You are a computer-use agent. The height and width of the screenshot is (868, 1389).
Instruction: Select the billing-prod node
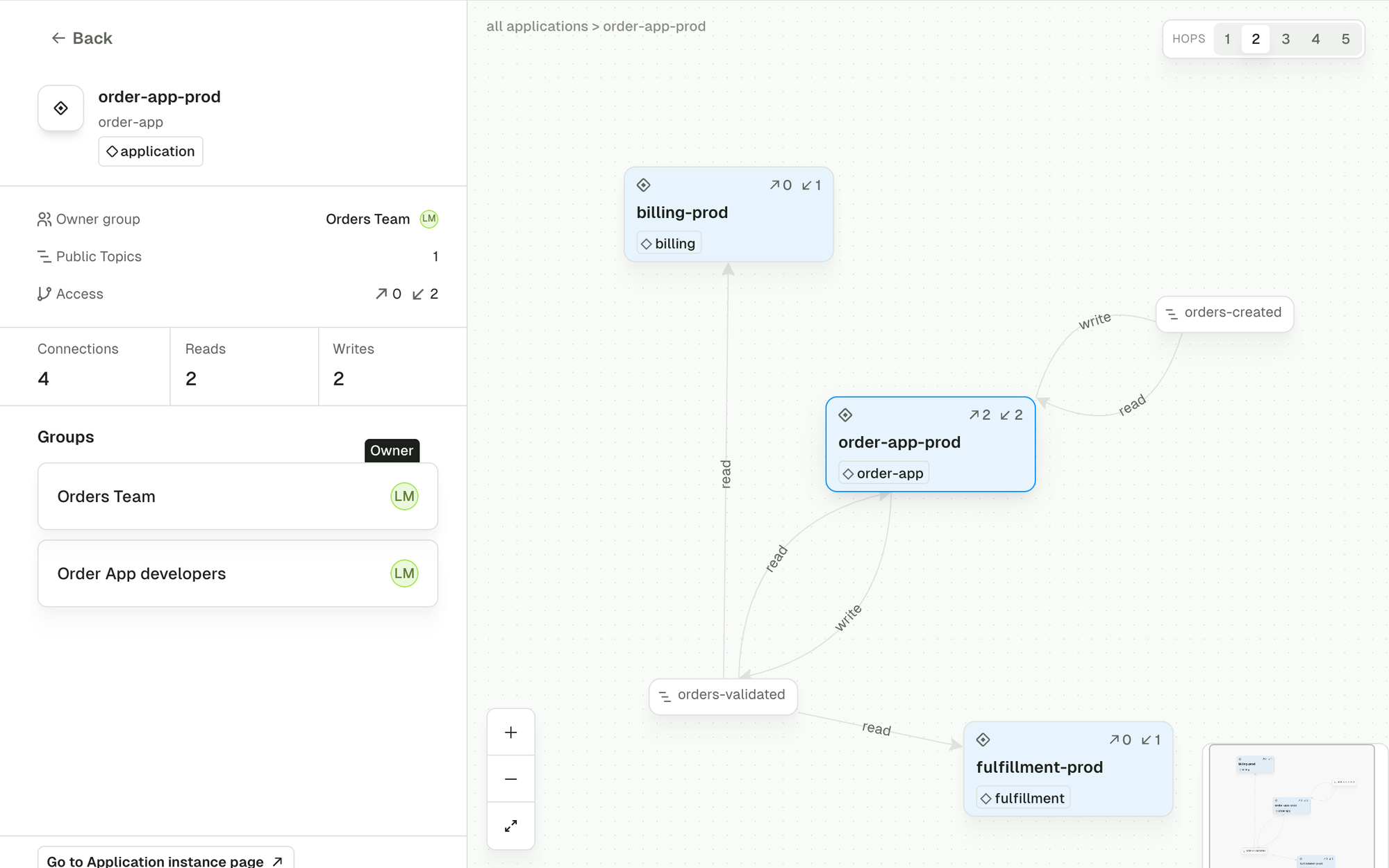pyautogui.click(x=729, y=214)
